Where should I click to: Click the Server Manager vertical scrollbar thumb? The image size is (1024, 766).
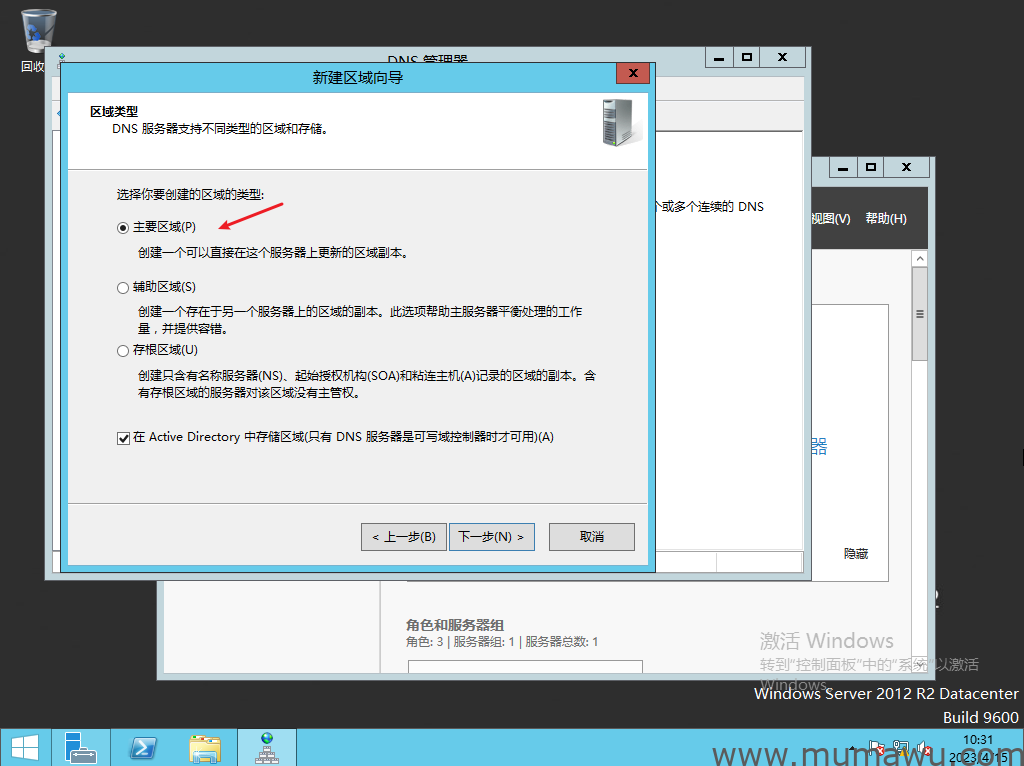tap(919, 314)
